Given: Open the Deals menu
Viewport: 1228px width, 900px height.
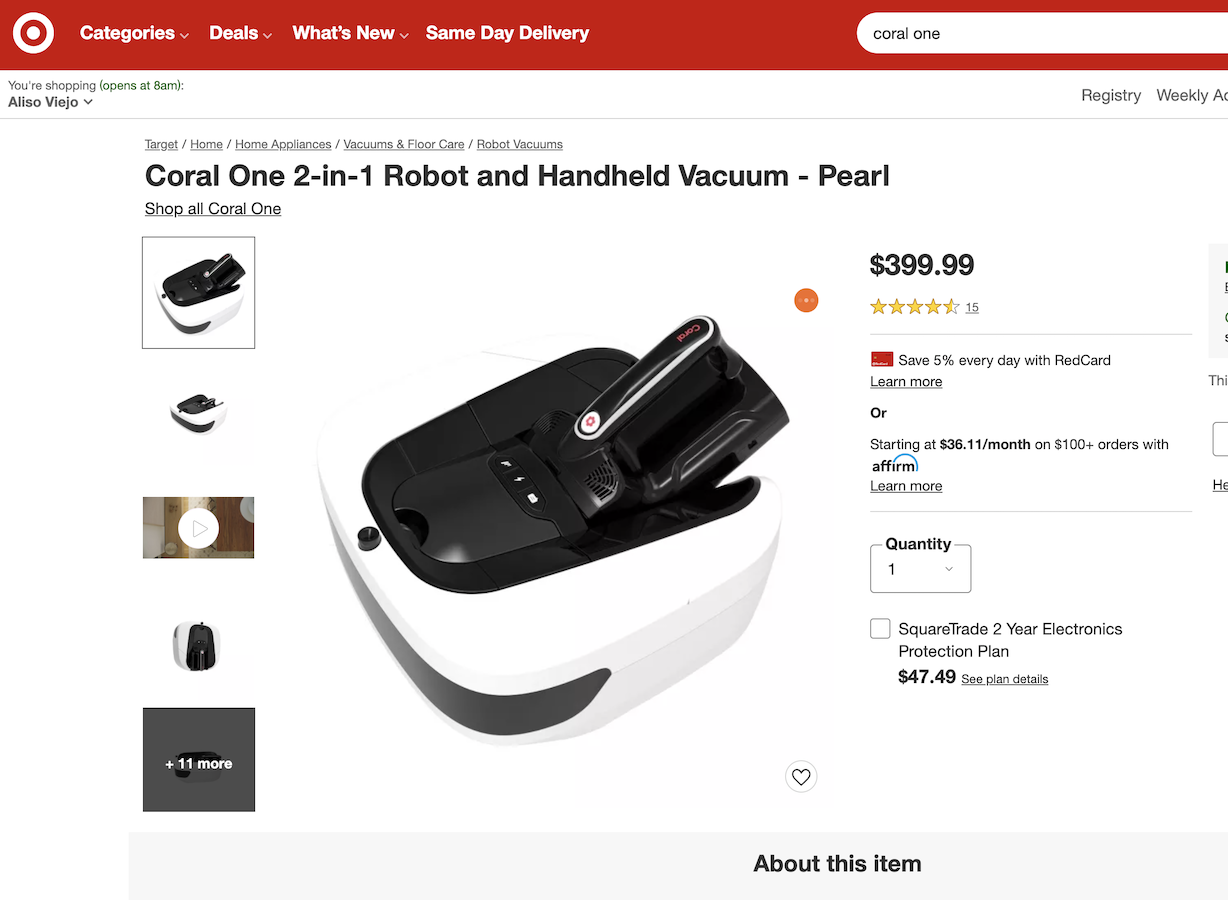Looking at the screenshot, I should coord(240,33).
